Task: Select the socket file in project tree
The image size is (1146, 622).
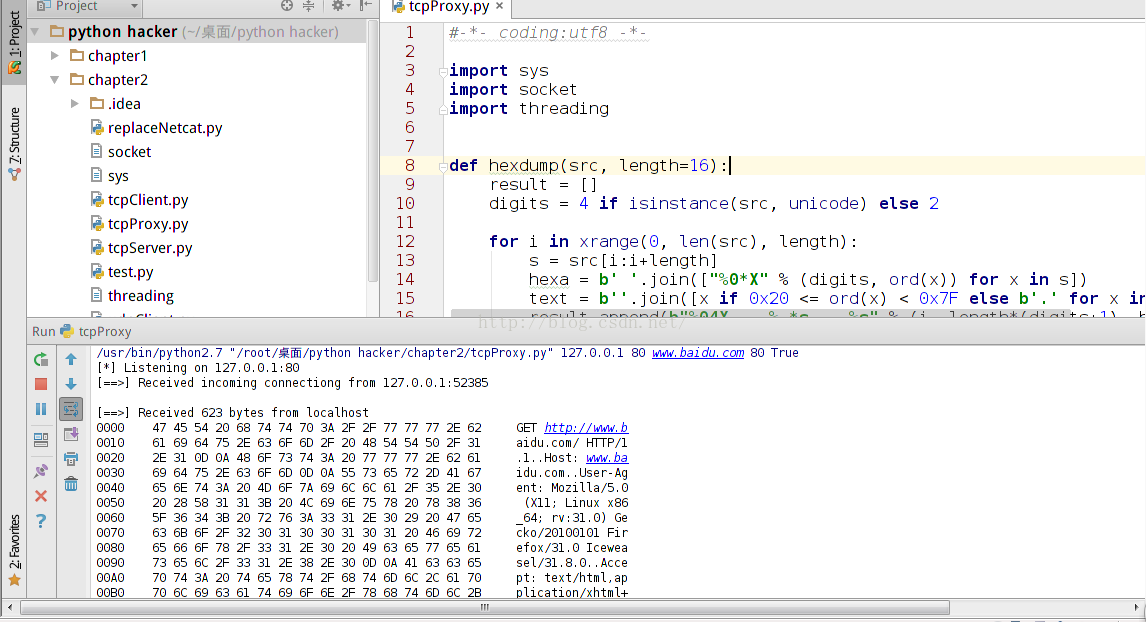Action: tap(129, 152)
